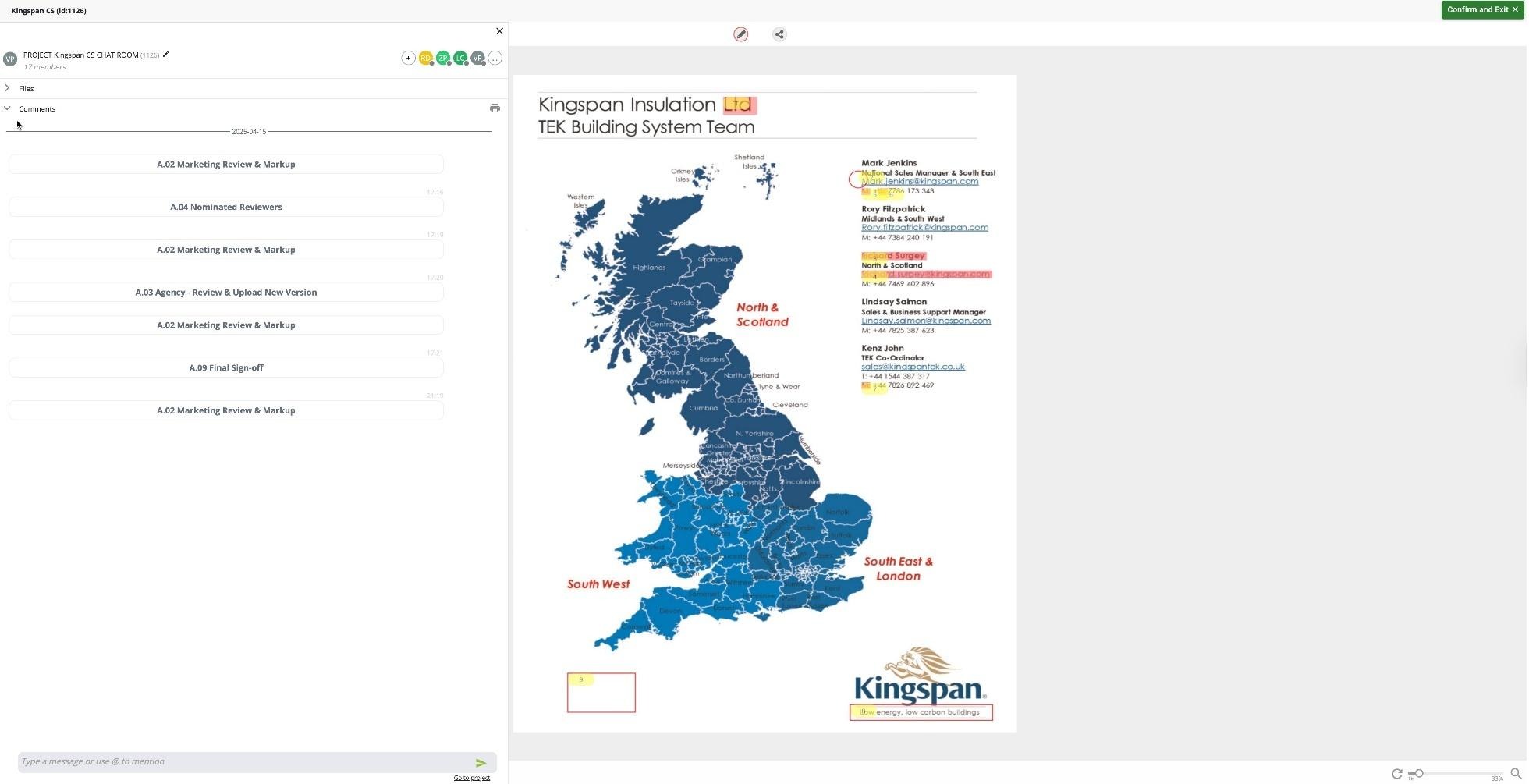Open the LC member avatar
Viewport: 1529px width, 784px height.
(460, 59)
